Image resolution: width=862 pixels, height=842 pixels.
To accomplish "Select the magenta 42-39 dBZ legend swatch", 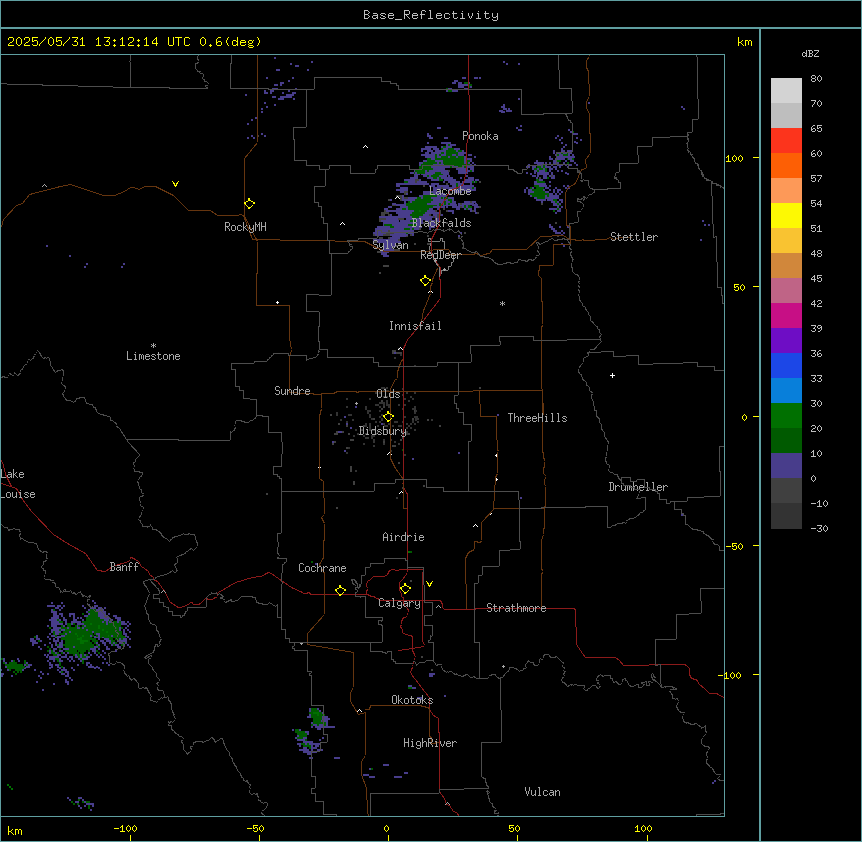I will (786, 315).
